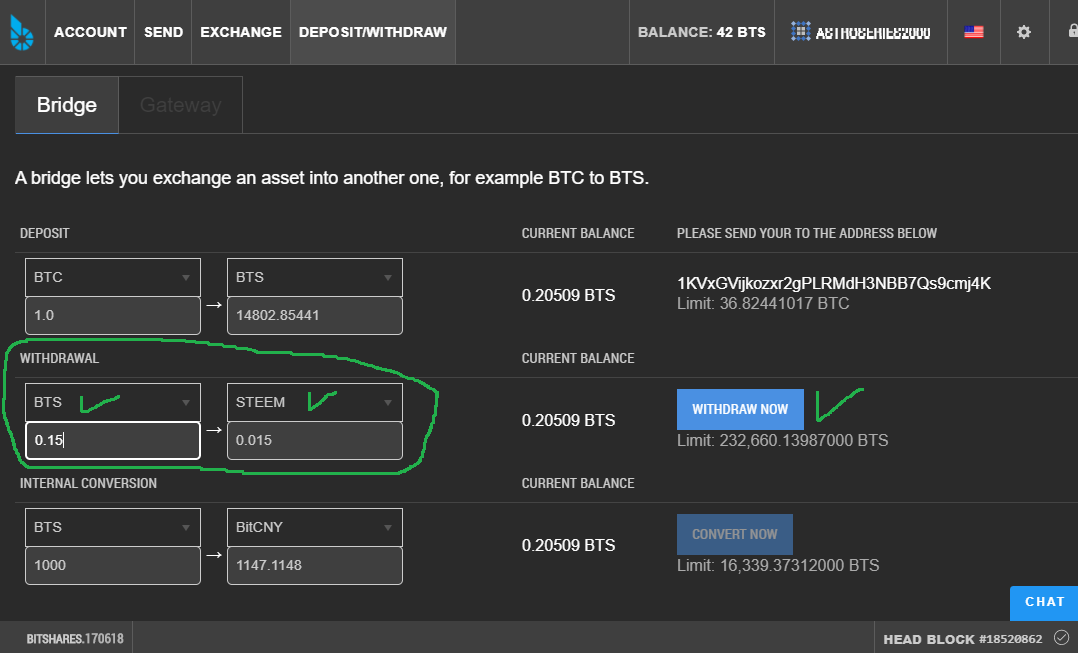Click the conversion limit 16,339.37312000 BTS text
Image resolution: width=1078 pixels, height=653 pixels.
tap(778, 565)
